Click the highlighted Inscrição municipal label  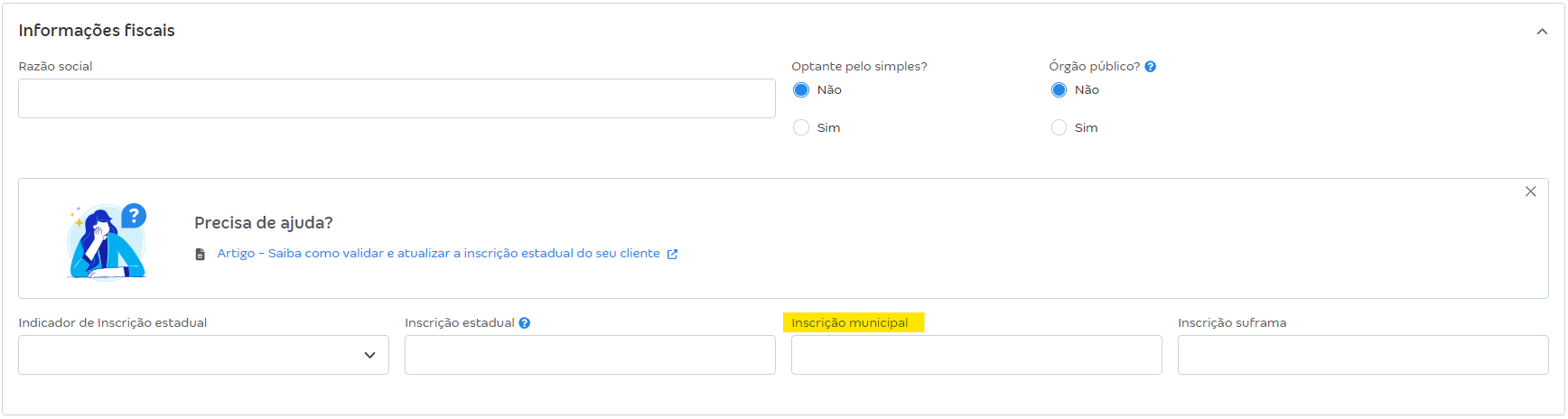coord(850,323)
